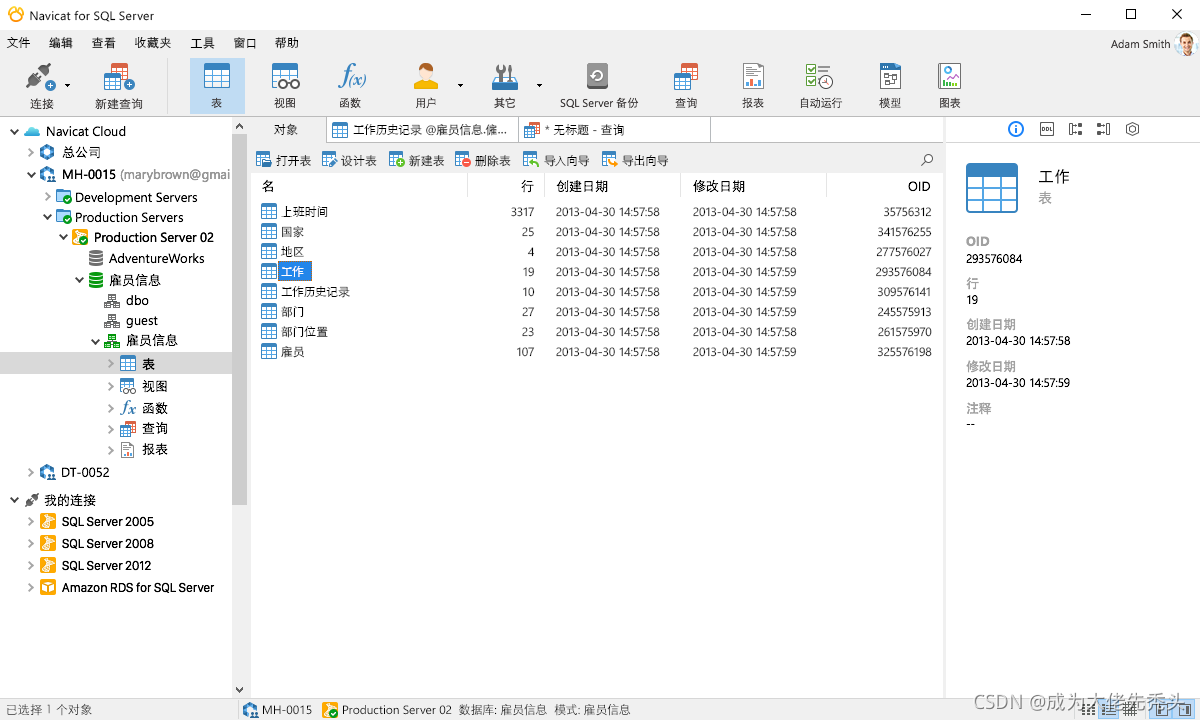Image resolution: width=1200 pixels, height=720 pixels.
Task: Select the 部门位置 table row
Action: (x=596, y=332)
